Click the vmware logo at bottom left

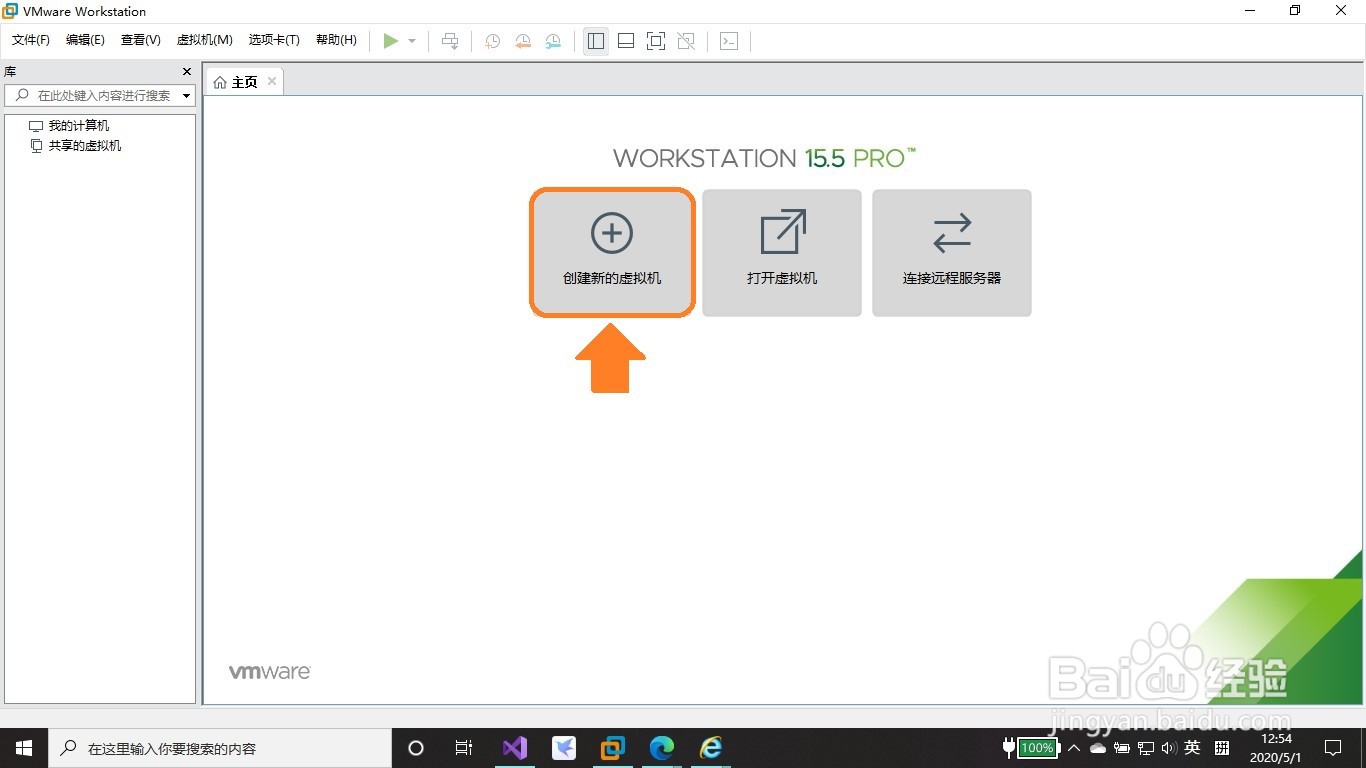pos(270,672)
